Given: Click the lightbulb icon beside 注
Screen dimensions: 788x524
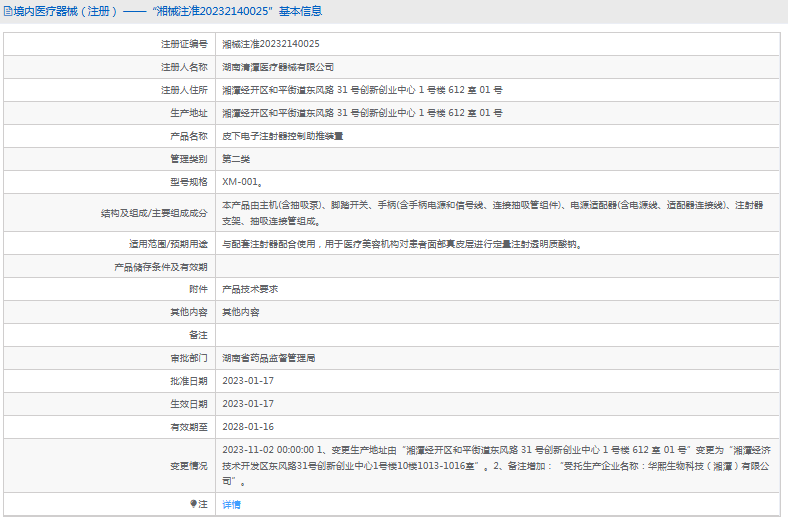Looking at the screenshot, I should click(193, 504).
